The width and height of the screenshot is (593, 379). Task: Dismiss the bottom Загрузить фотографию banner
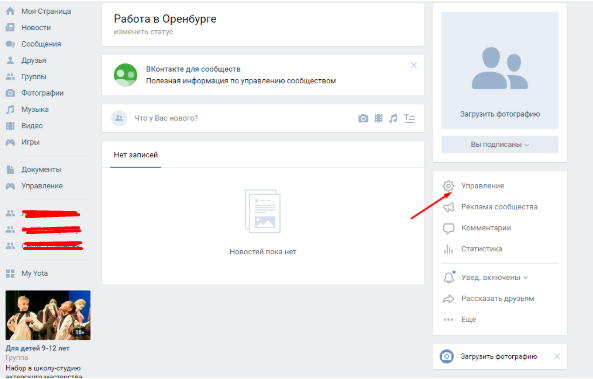coord(557,356)
